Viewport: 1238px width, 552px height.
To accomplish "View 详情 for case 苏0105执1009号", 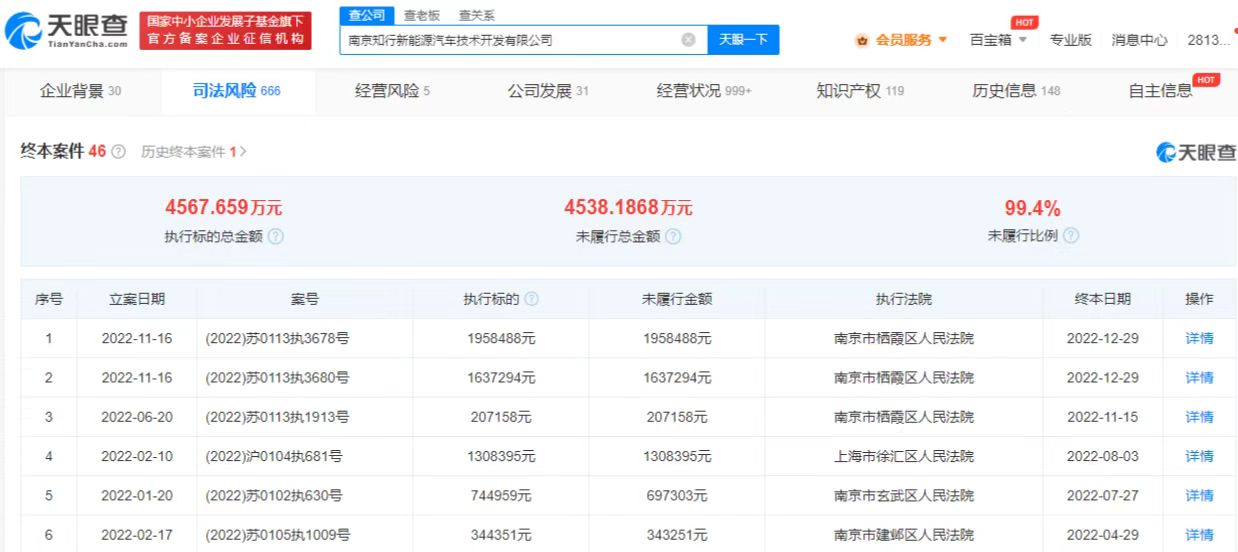I will (x=1199, y=535).
